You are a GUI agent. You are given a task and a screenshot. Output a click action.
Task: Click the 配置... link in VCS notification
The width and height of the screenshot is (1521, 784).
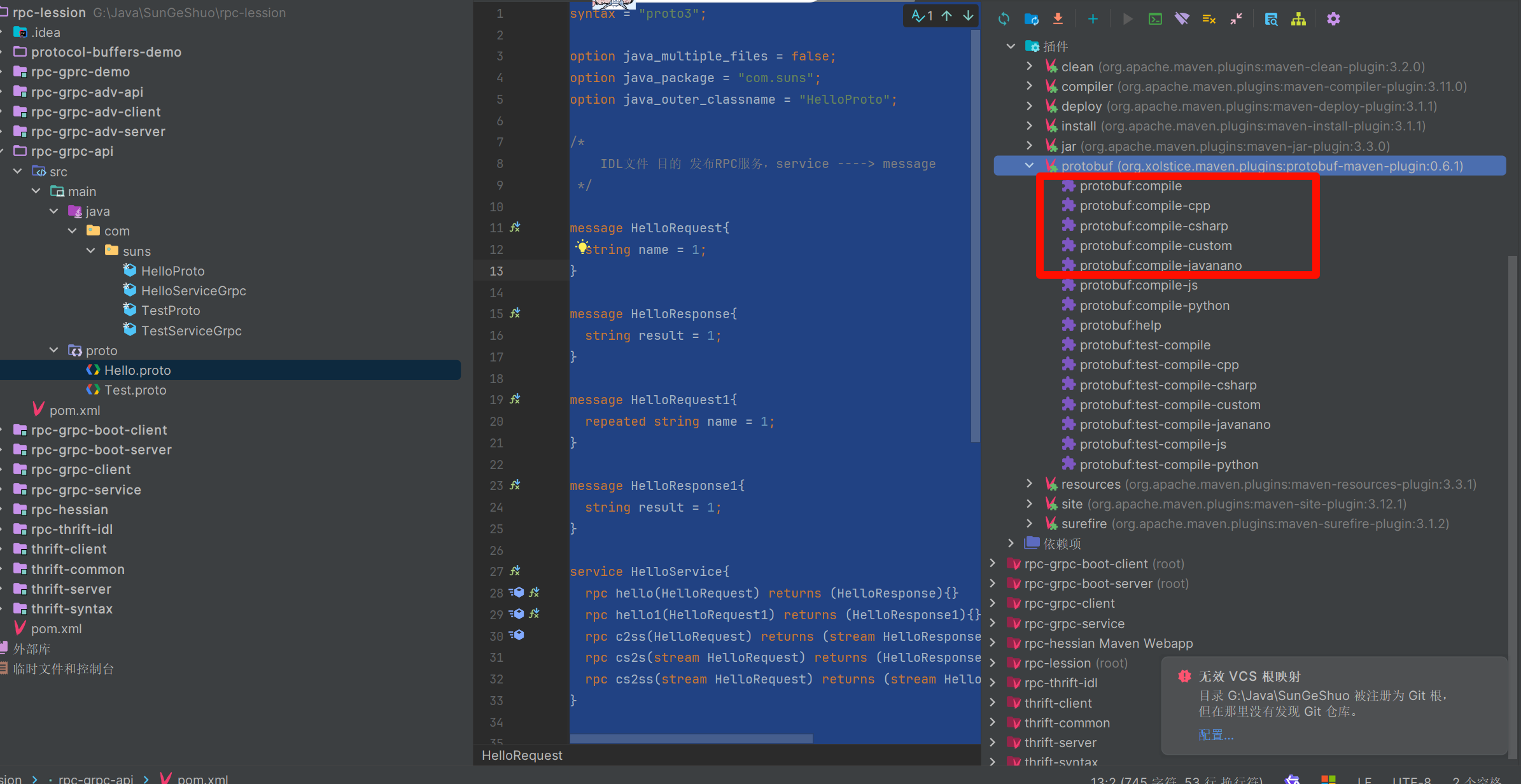[x=1216, y=735]
